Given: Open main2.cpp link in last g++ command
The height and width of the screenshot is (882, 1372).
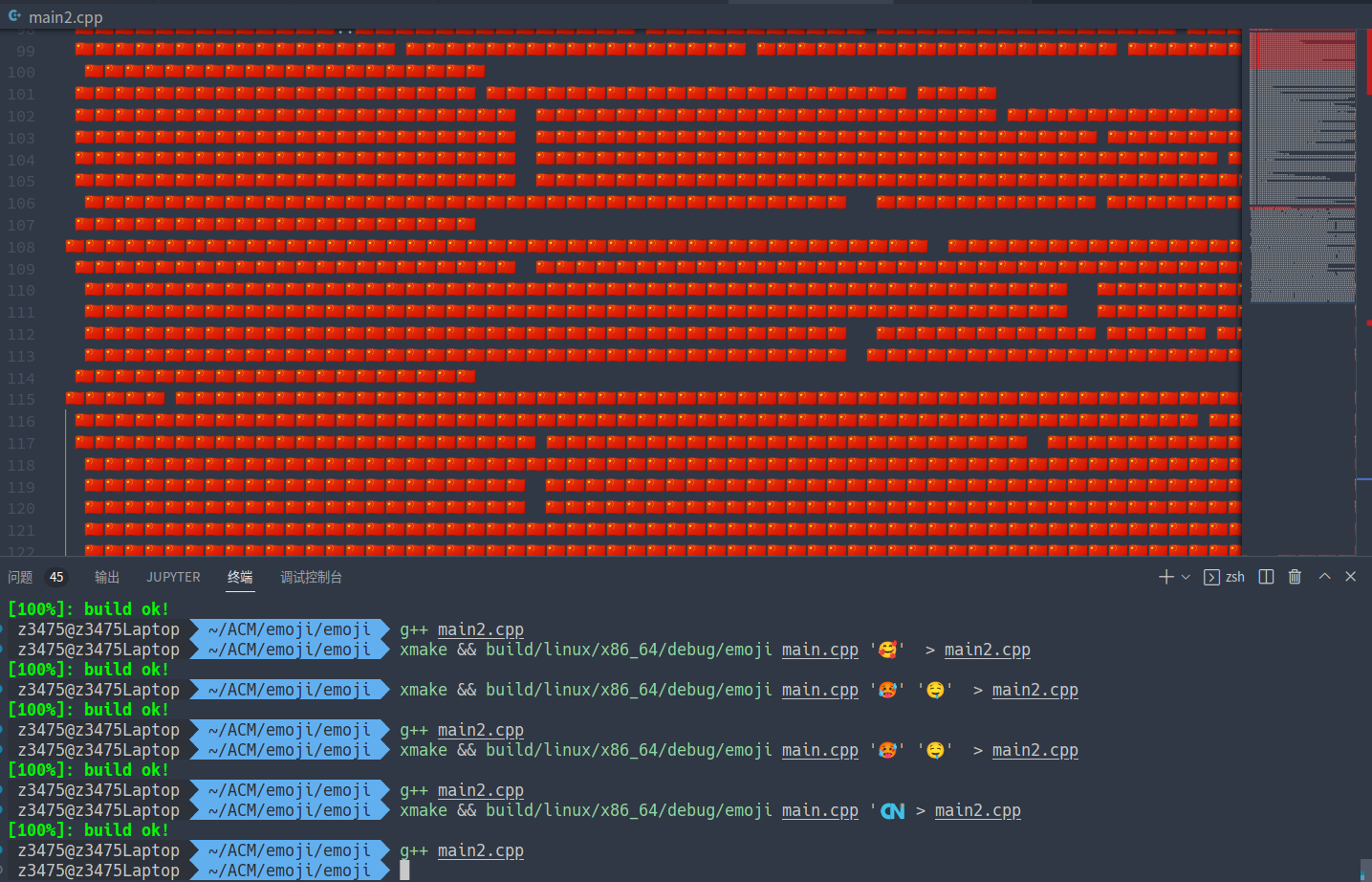Looking at the screenshot, I should [480, 850].
